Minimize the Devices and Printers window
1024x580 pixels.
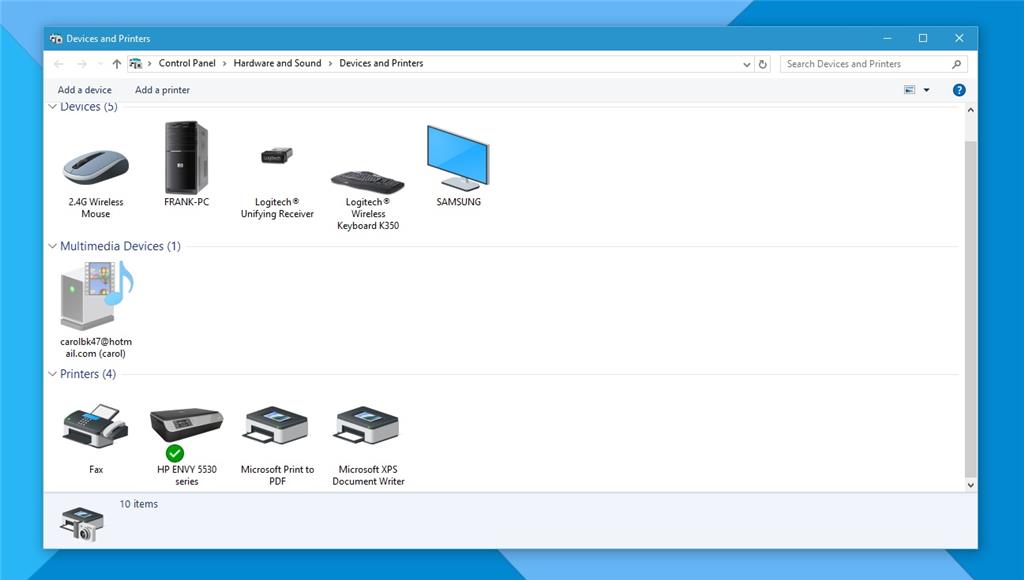click(x=887, y=39)
